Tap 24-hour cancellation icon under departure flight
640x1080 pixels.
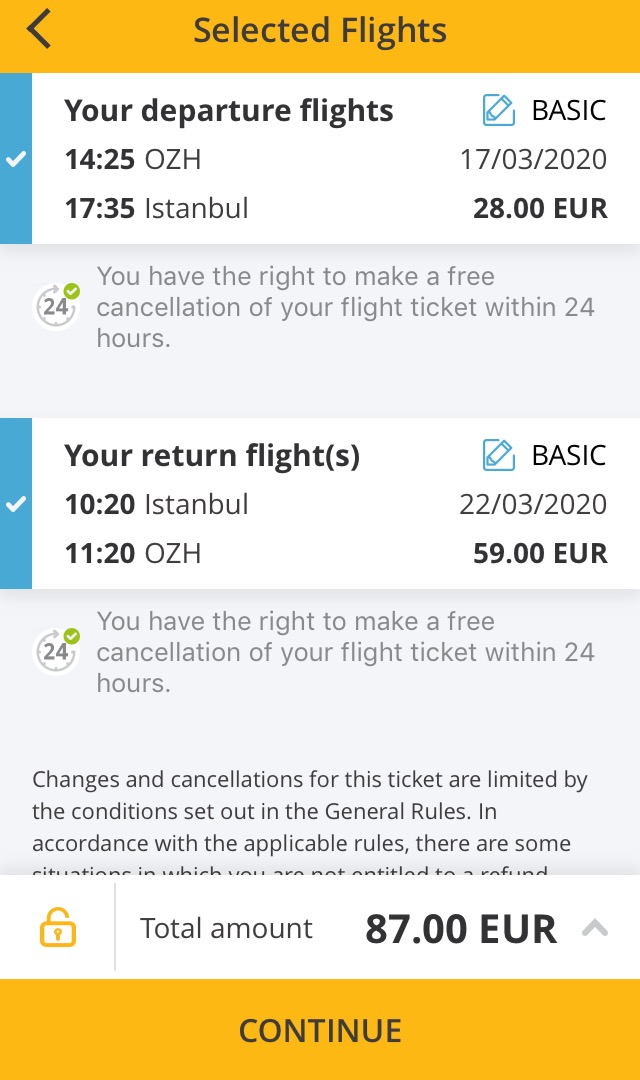pyautogui.click(x=57, y=305)
